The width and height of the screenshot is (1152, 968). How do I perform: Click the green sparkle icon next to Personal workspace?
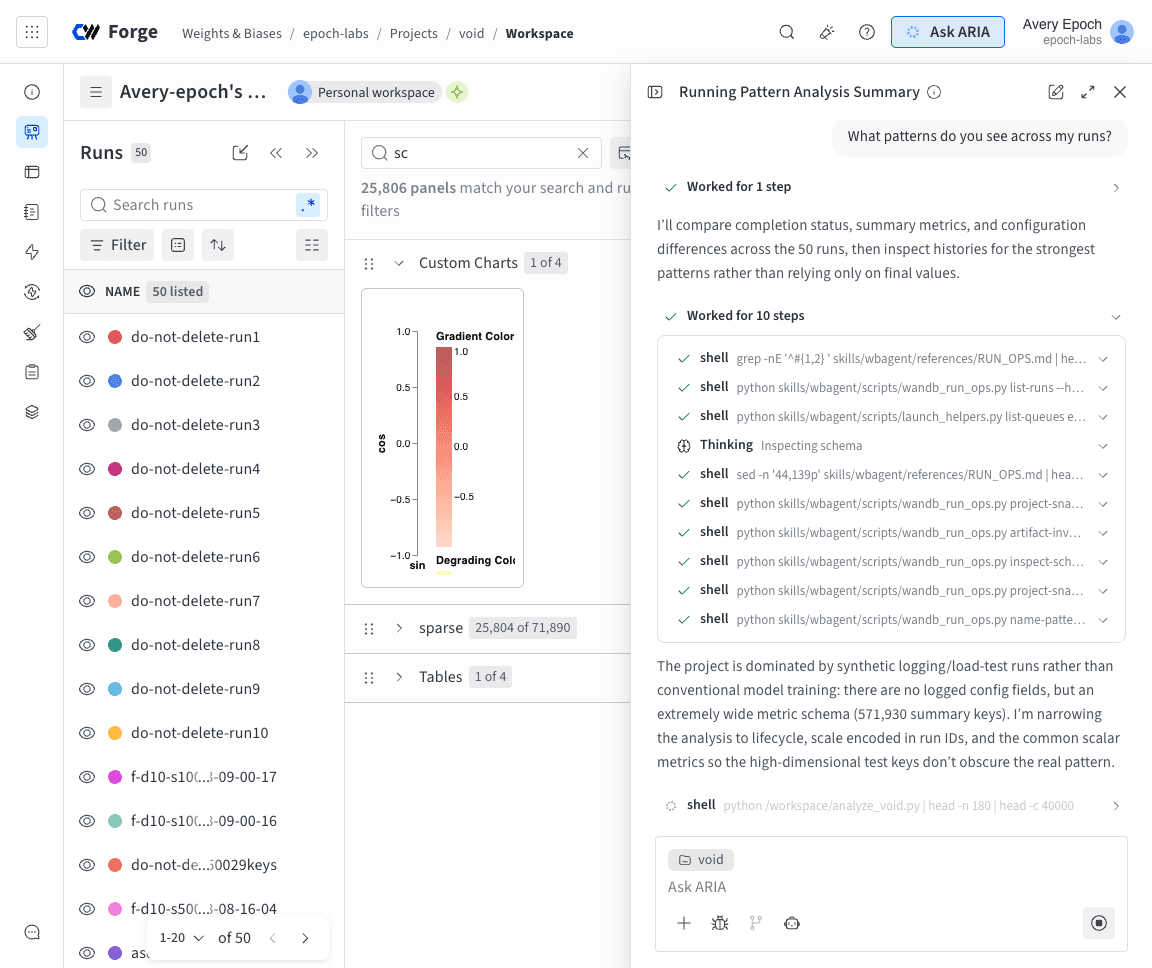click(457, 92)
